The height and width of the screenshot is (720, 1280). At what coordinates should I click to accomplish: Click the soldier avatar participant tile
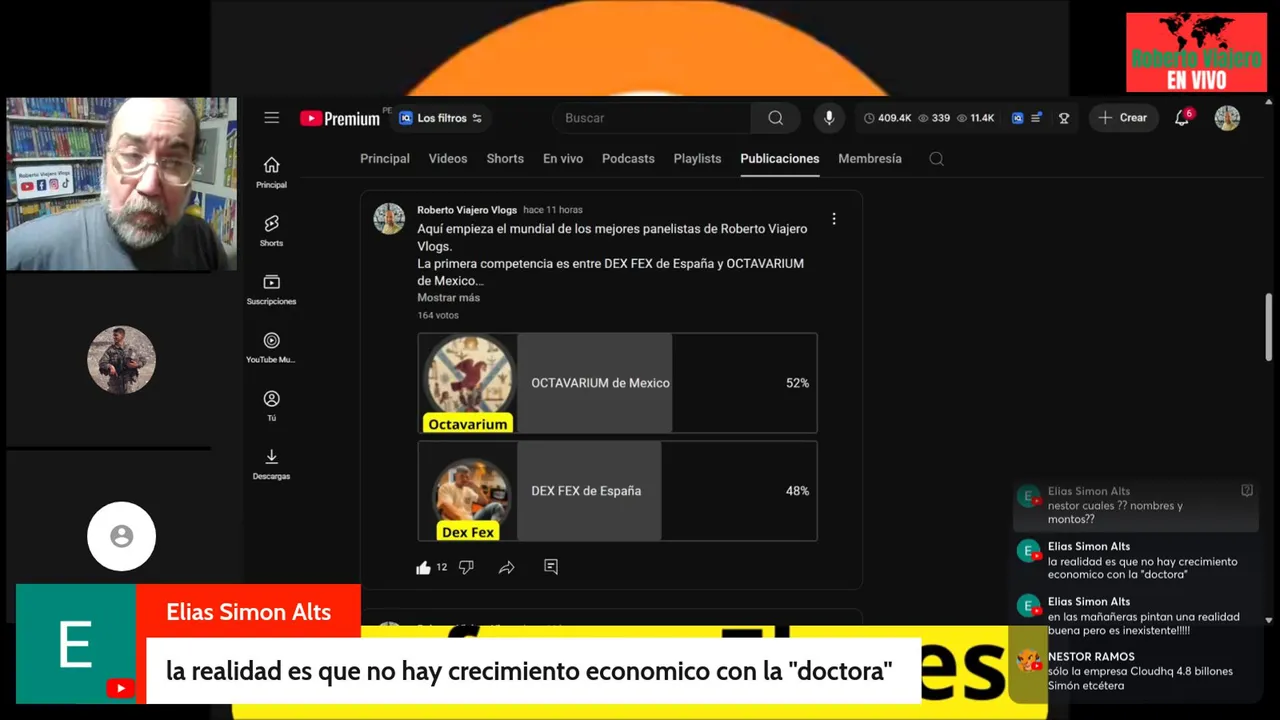tap(121, 360)
